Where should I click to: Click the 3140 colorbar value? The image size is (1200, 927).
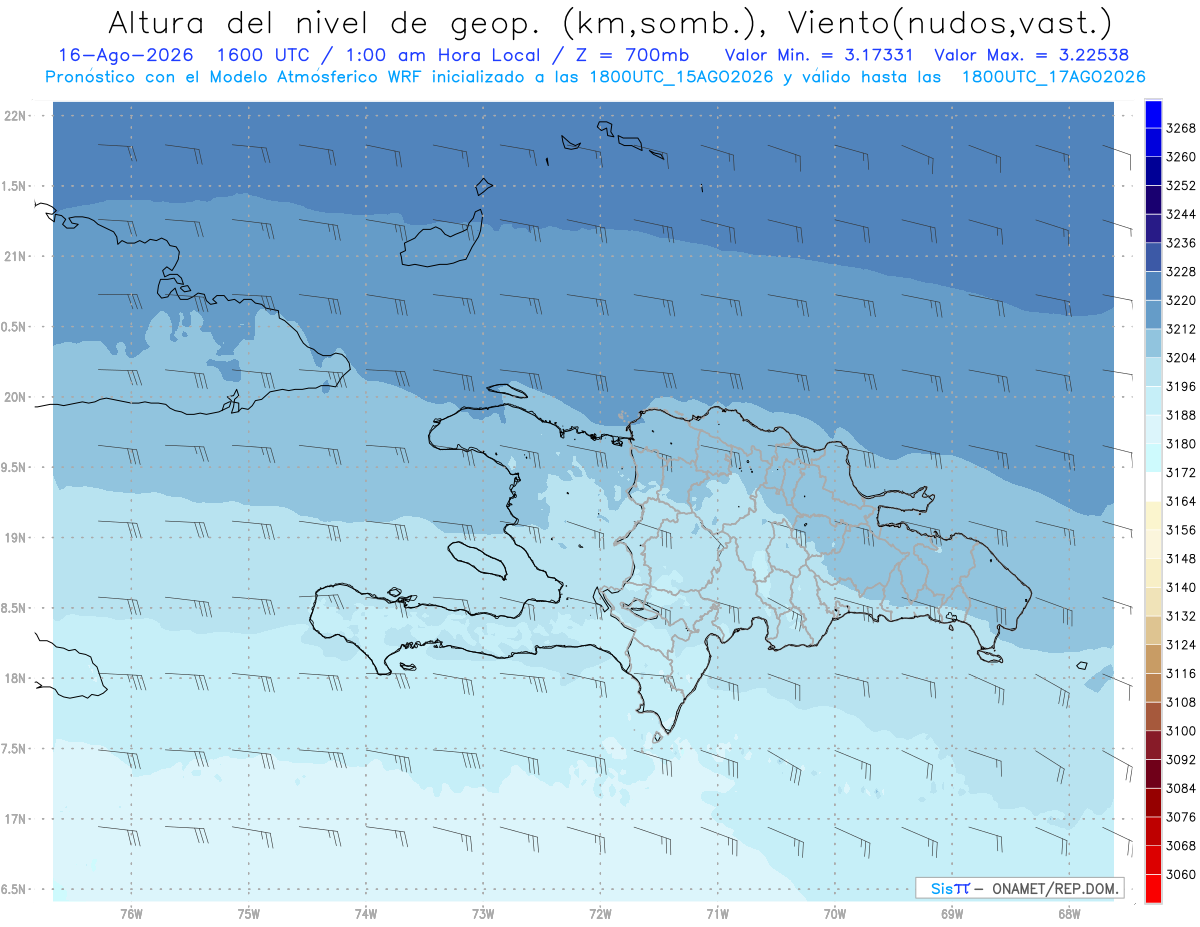tap(1180, 588)
